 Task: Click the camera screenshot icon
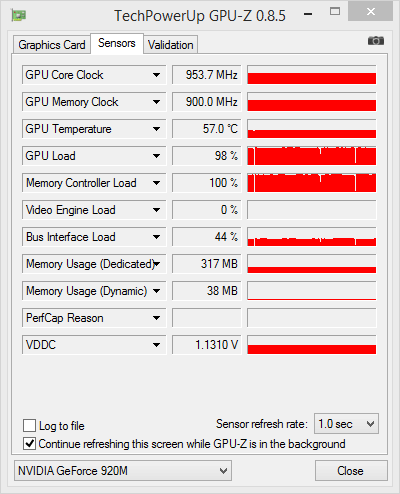(x=376, y=41)
